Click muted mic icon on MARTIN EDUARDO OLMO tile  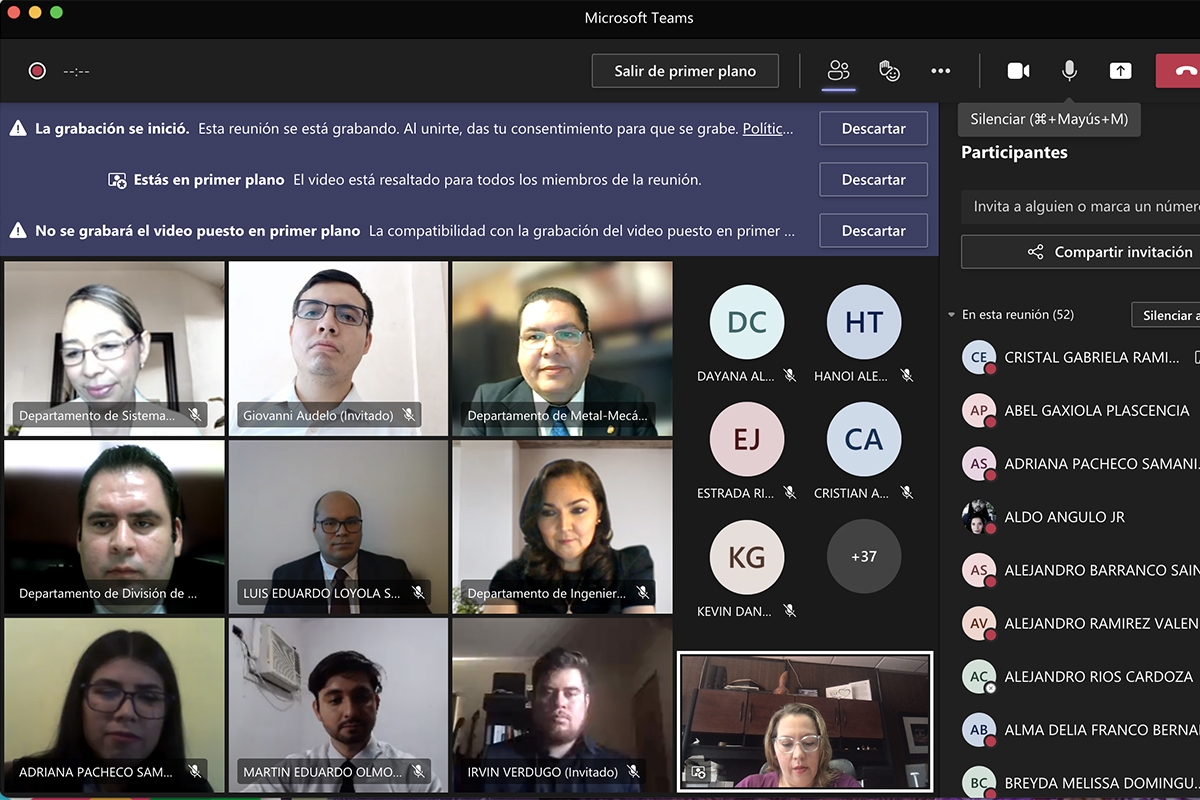418,772
